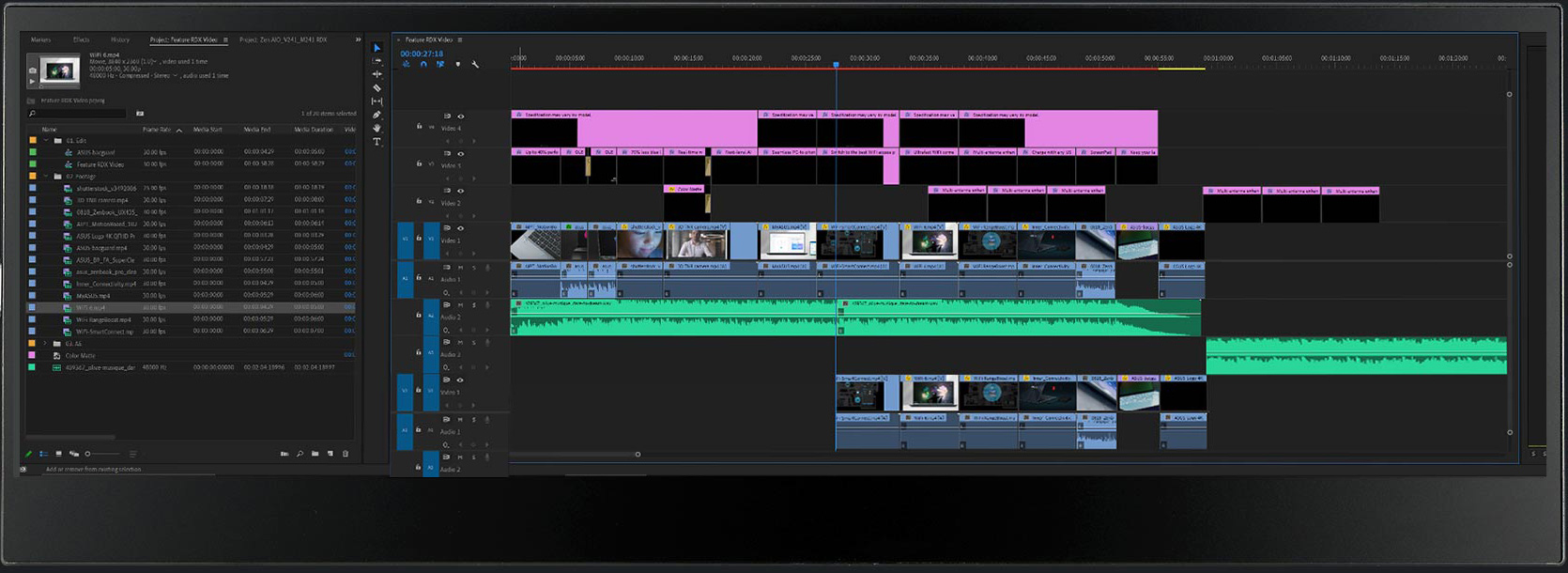Solo the Audio 3 track

coord(474,343)
